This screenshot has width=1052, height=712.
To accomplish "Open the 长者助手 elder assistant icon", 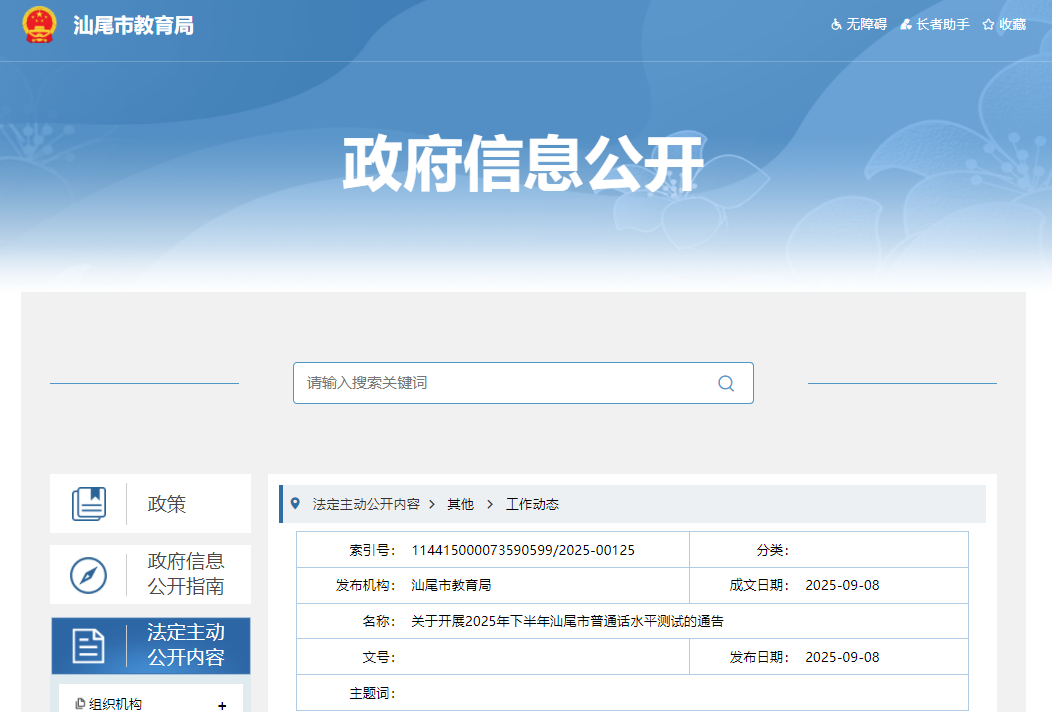I will click(906, 24).
